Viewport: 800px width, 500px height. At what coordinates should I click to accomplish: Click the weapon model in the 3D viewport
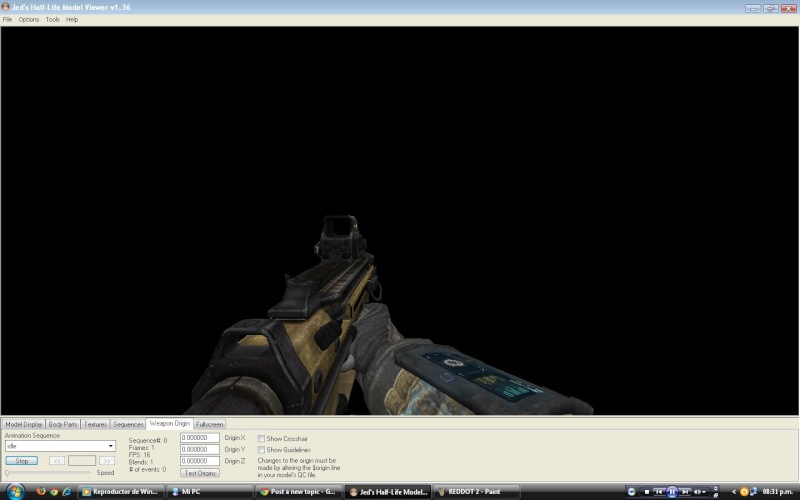point(327,327)
